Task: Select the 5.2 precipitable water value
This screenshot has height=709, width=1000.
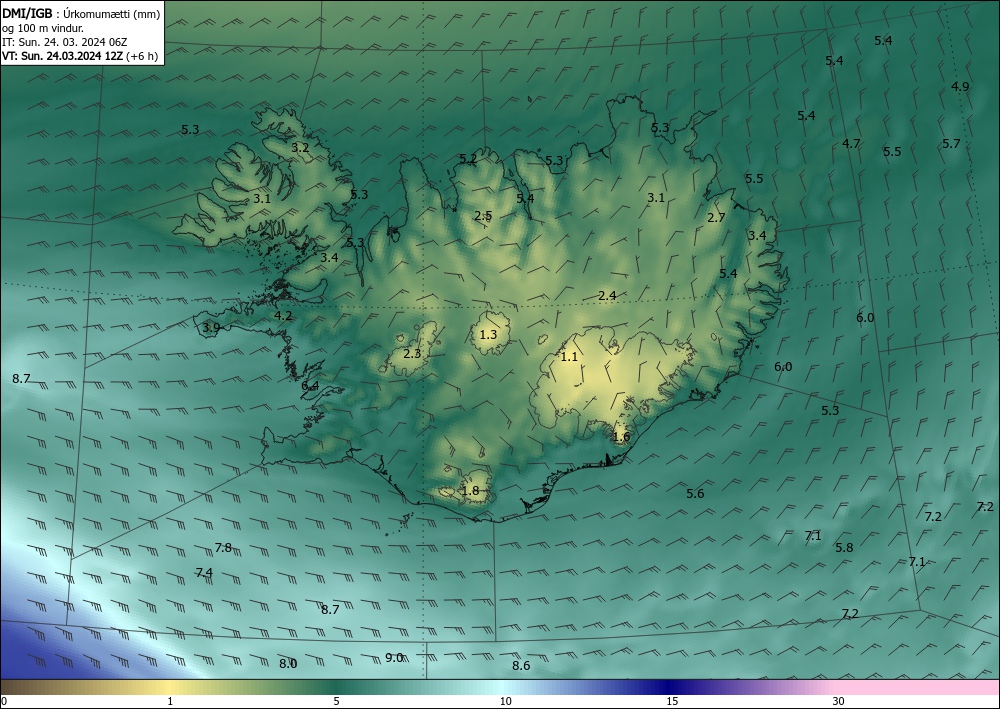Action: click(x=468, y=159)
